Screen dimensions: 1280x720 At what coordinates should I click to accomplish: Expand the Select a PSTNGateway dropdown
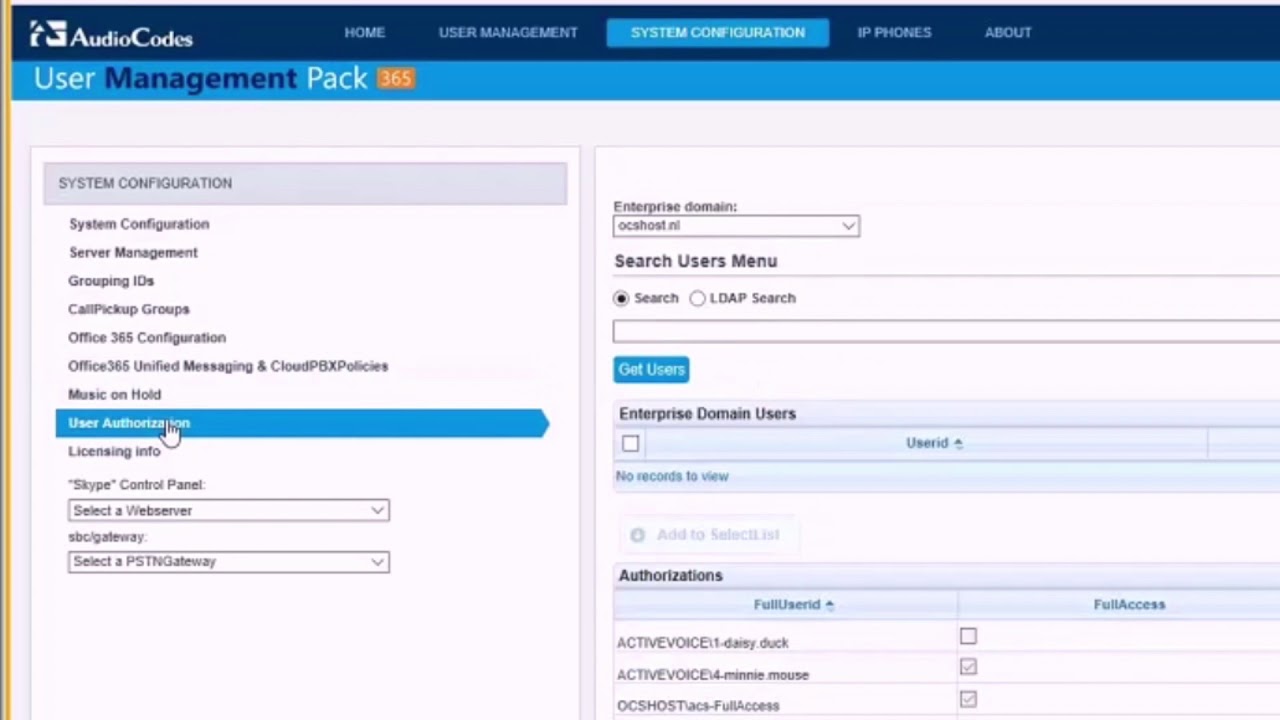point(228,561)
